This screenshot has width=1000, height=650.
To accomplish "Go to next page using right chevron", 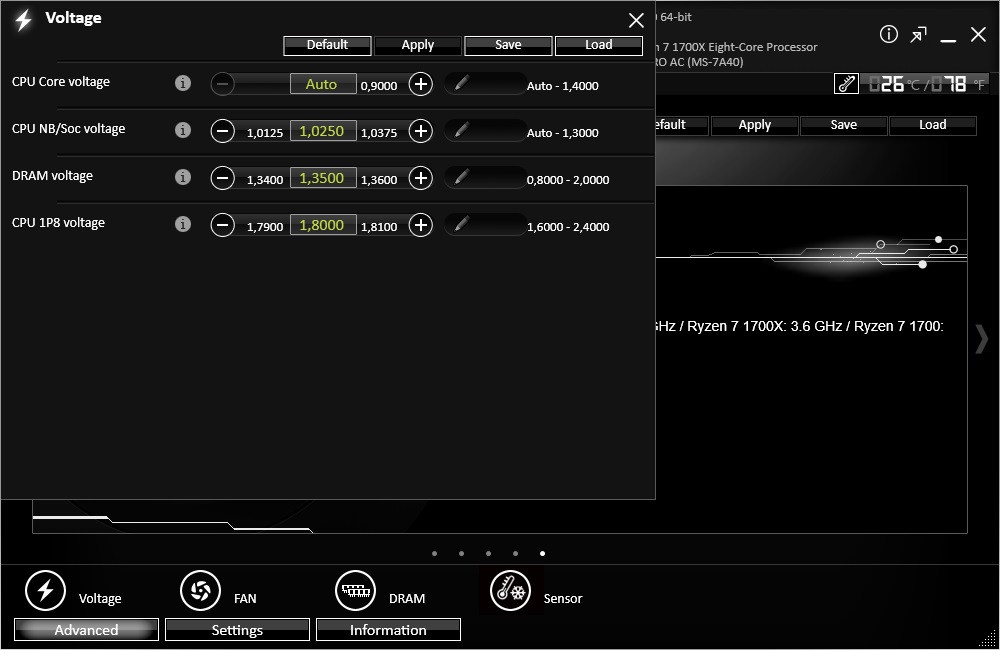I will pos(981,339).
